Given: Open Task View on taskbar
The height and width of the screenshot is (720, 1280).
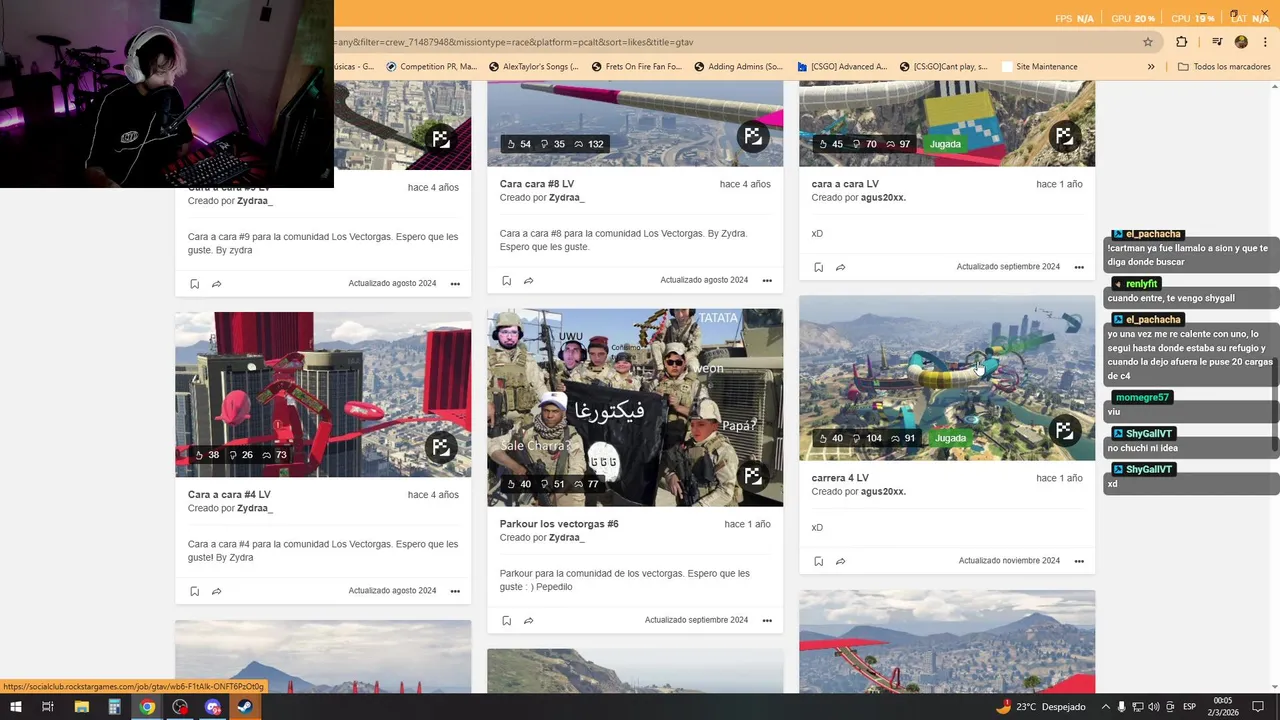Looking at the screenshot, I should tap(47, 707).
